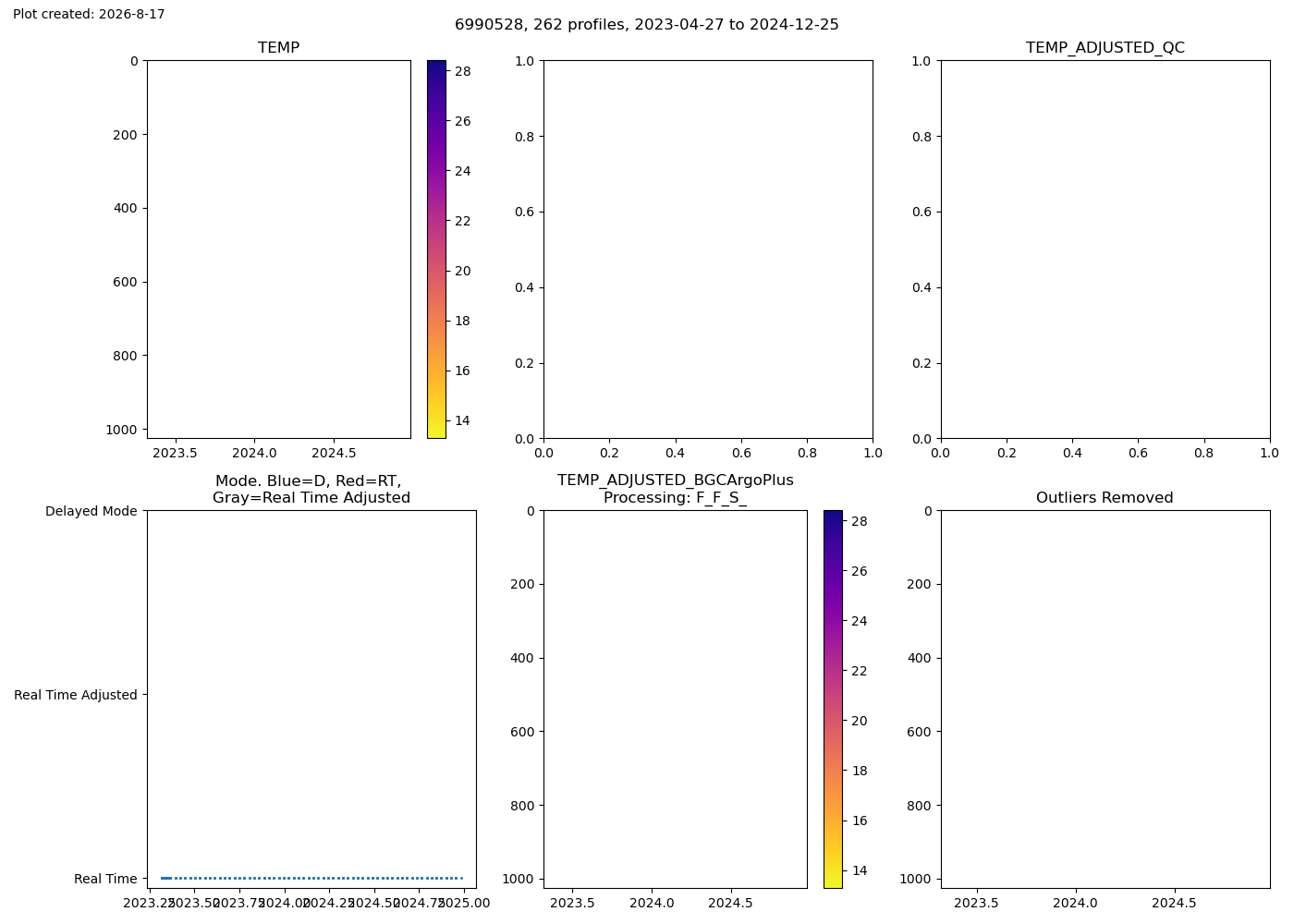Click the 'Real Time Adjusted' y-axis label
This screenshot has height=924, width=1294.
click(x=75, y=695)
